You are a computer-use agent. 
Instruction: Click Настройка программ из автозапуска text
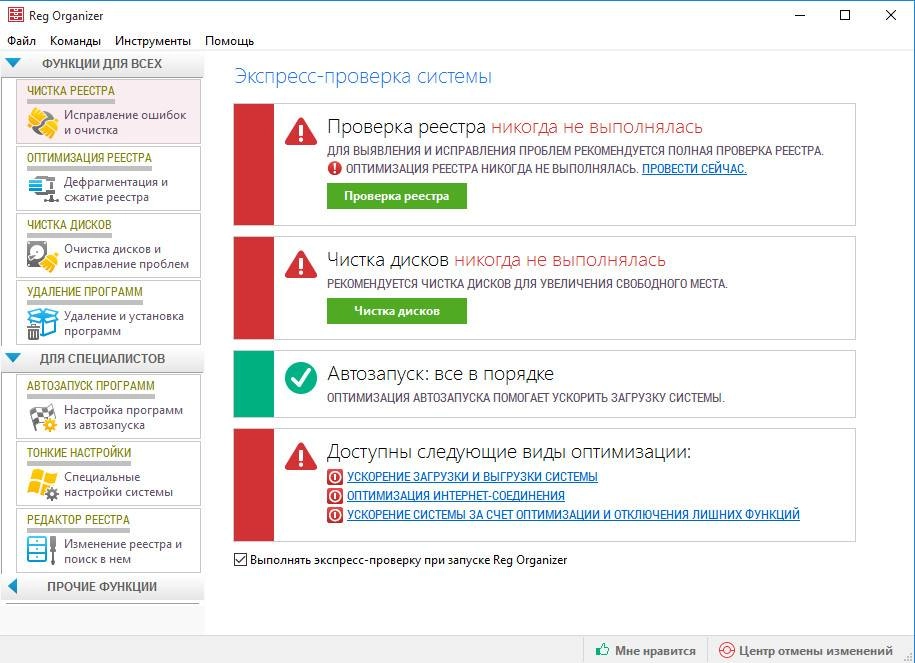pyautogui.click(x=123, y=418)
